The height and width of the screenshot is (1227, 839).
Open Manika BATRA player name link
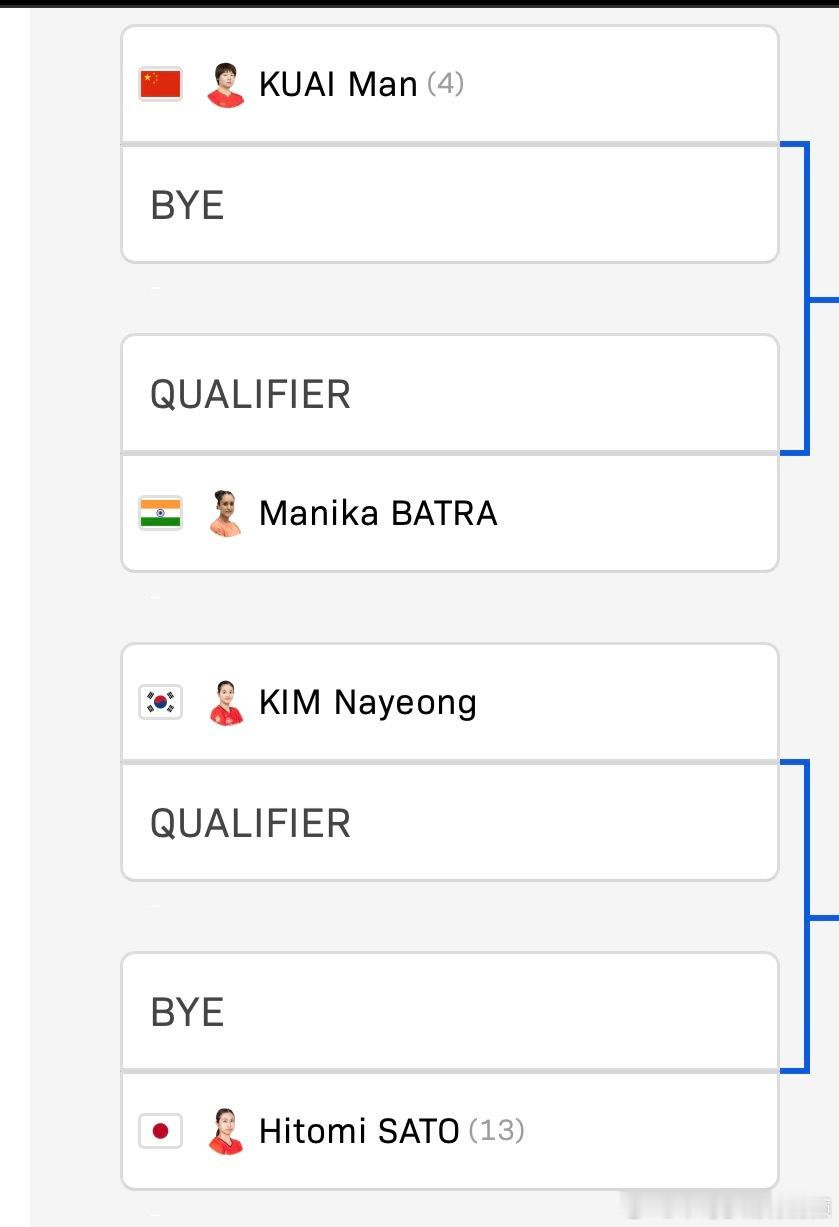click(x=378, y=513)
